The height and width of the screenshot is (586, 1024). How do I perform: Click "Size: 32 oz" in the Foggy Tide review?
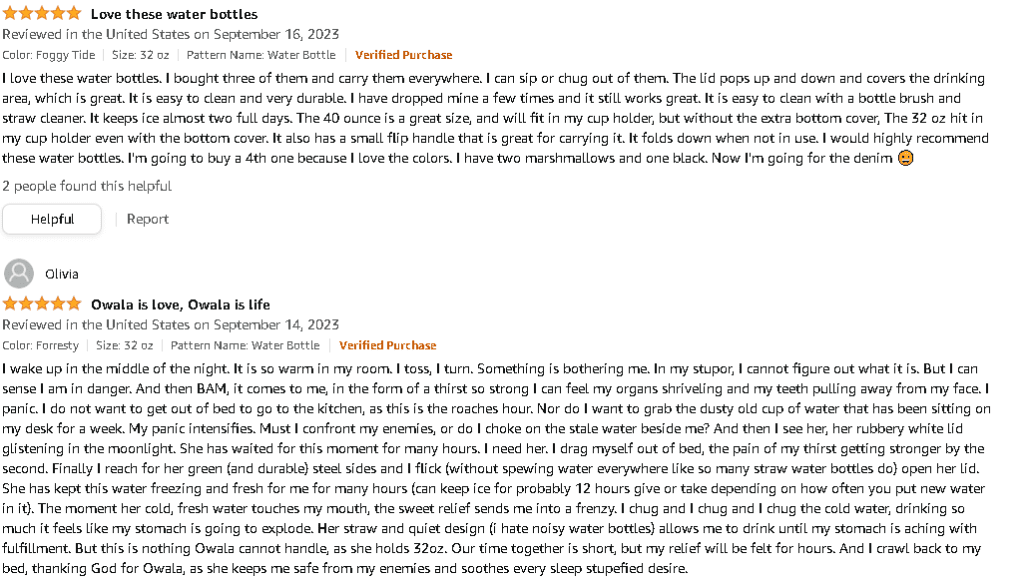(x=140, y=55)
